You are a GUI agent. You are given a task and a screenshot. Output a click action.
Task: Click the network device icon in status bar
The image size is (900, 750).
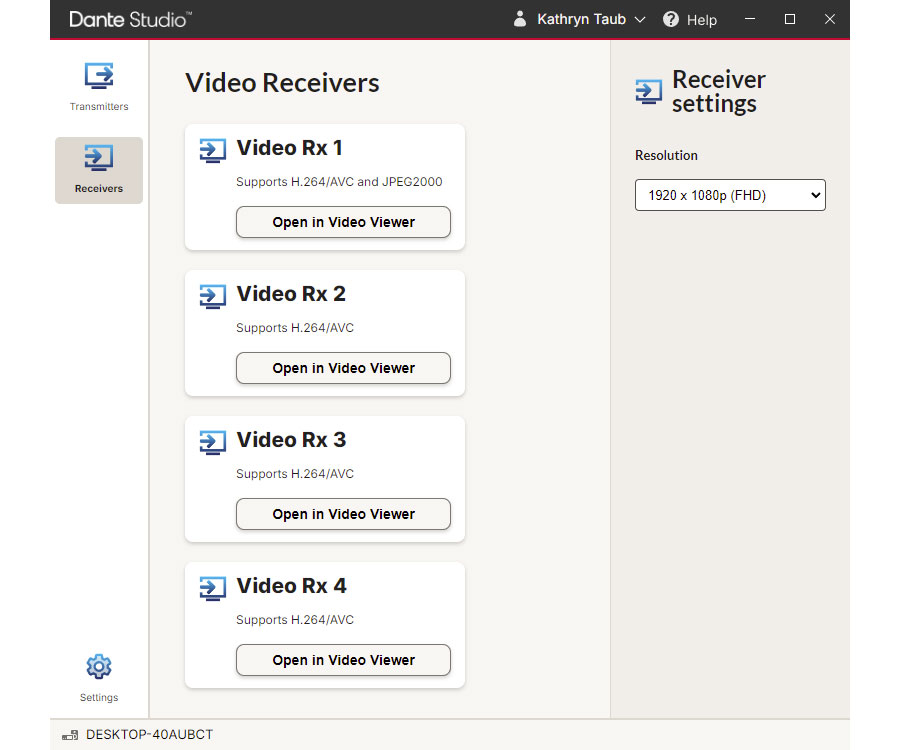click(x=70, y=735)
